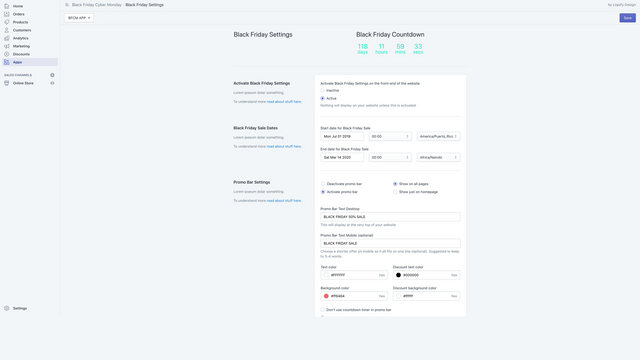Viewport: 640px width, 360px height.
Task: Choose Deactivate promo bar option
Action: point(323,184)
